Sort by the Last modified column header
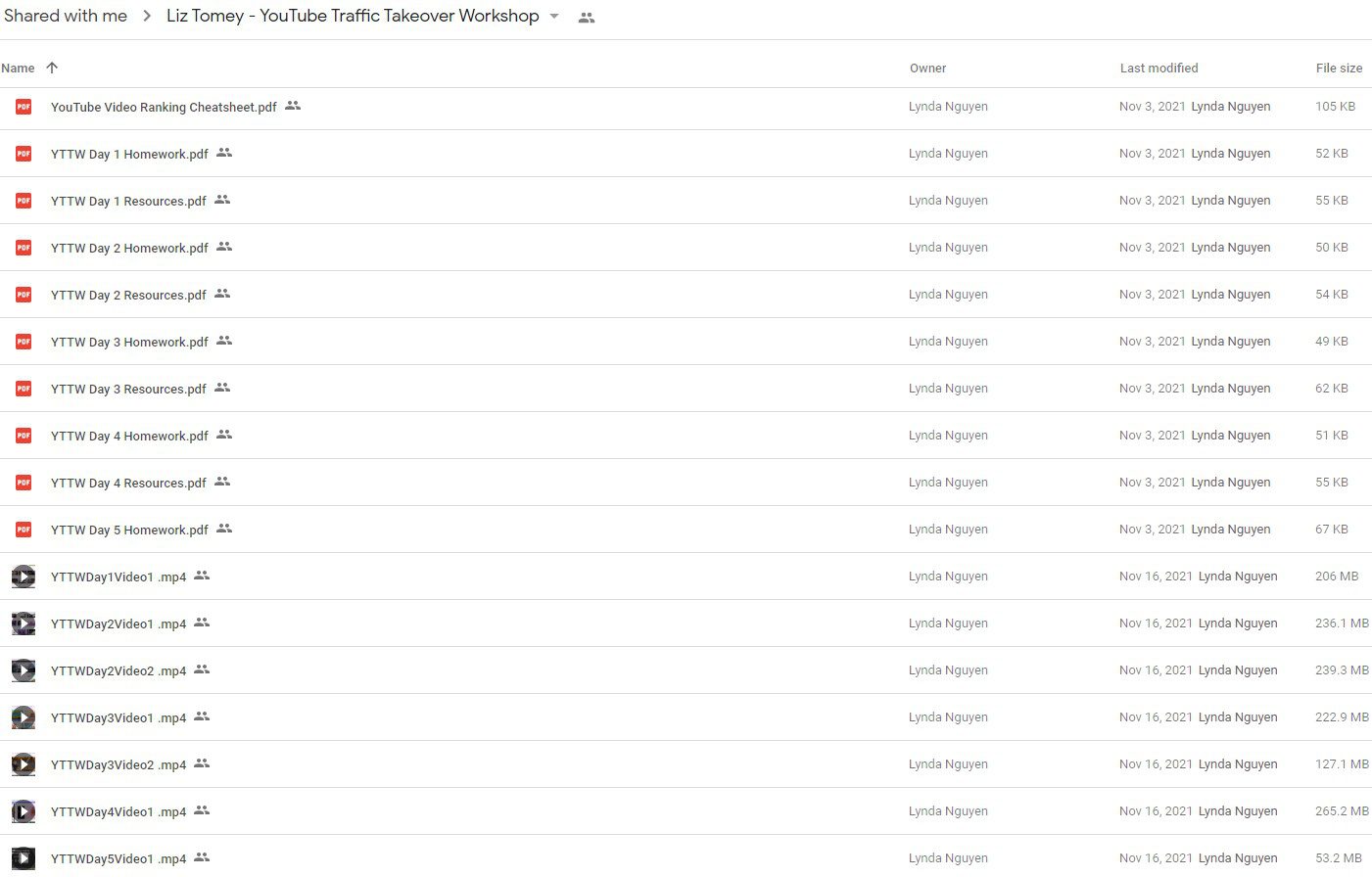 1159,69
